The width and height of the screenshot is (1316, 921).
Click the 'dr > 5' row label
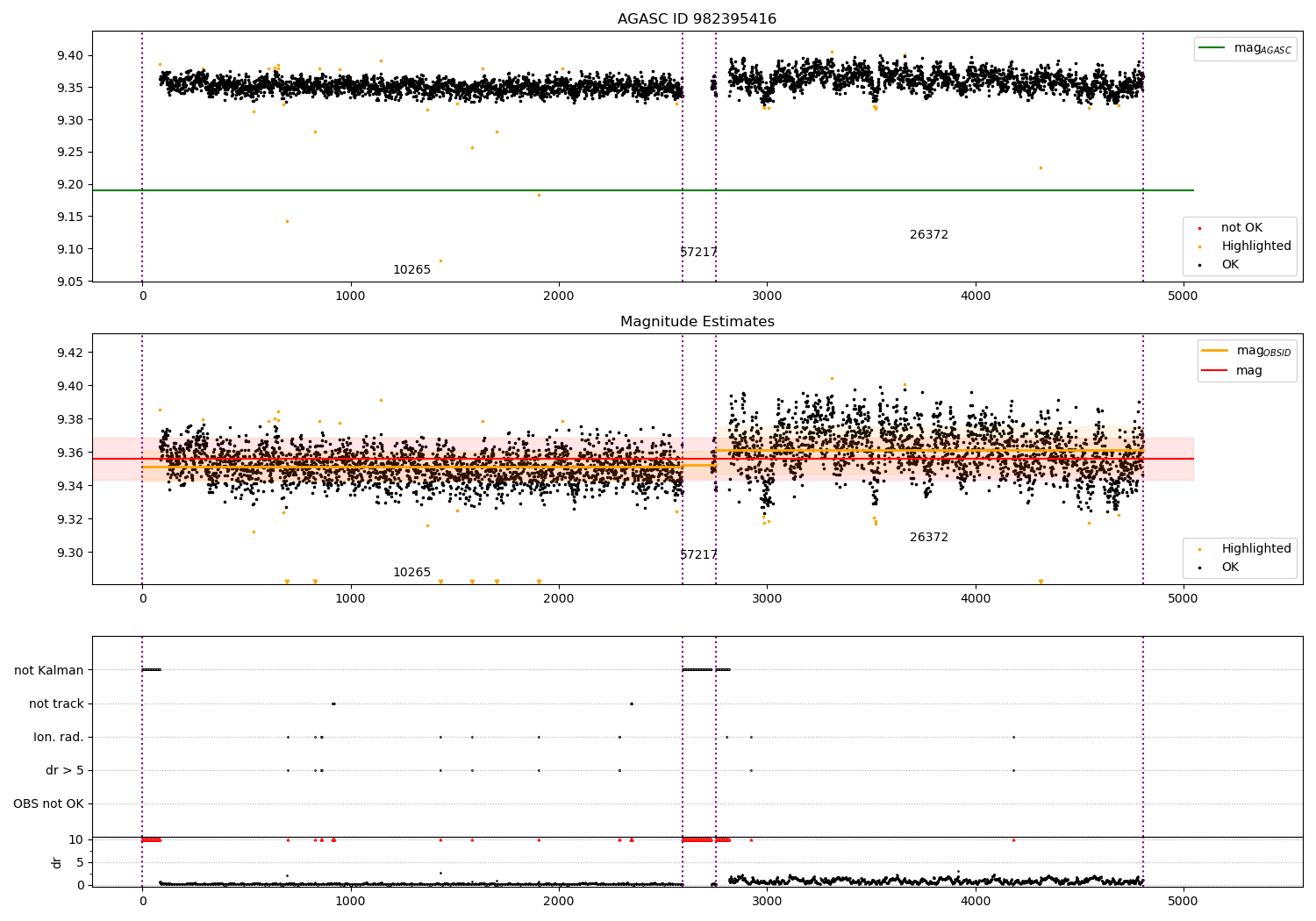(65, 771)
